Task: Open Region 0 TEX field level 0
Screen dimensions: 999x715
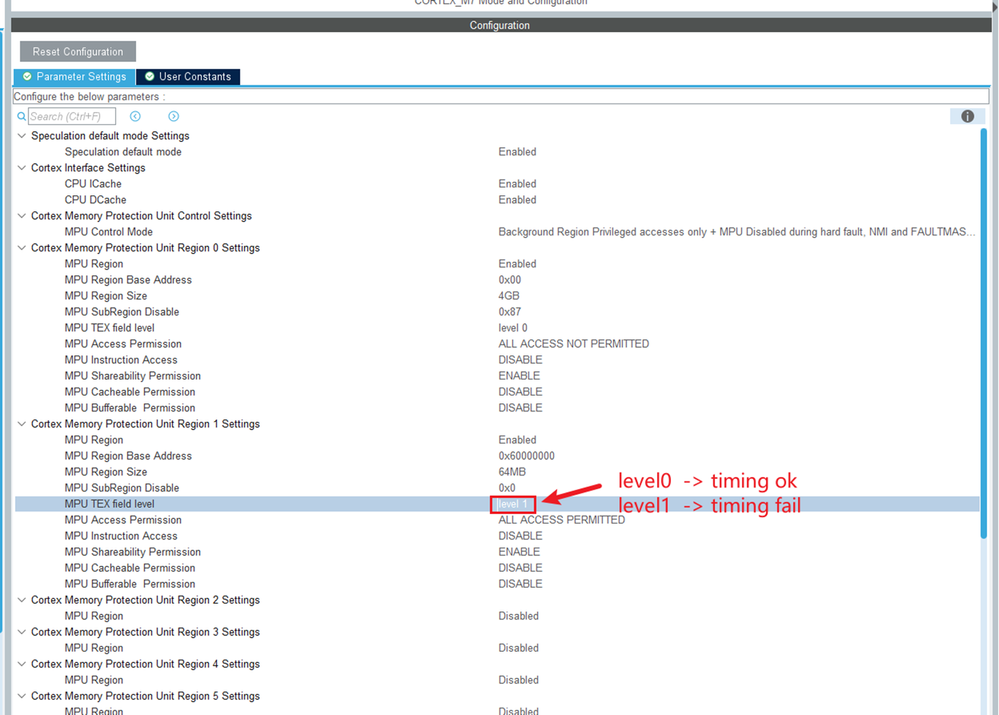Action: pos(513,328)
